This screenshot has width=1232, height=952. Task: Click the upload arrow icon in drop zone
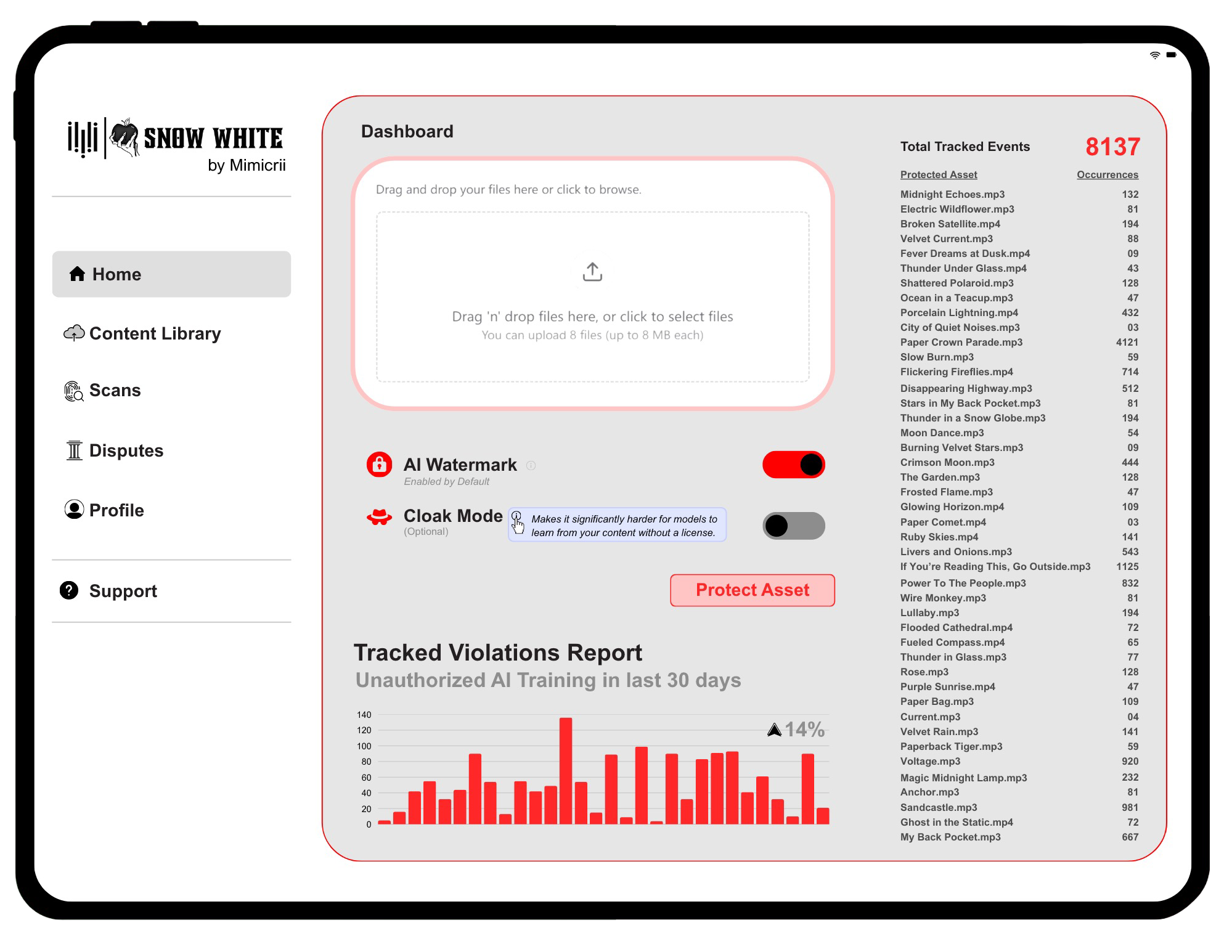[592, 272]
